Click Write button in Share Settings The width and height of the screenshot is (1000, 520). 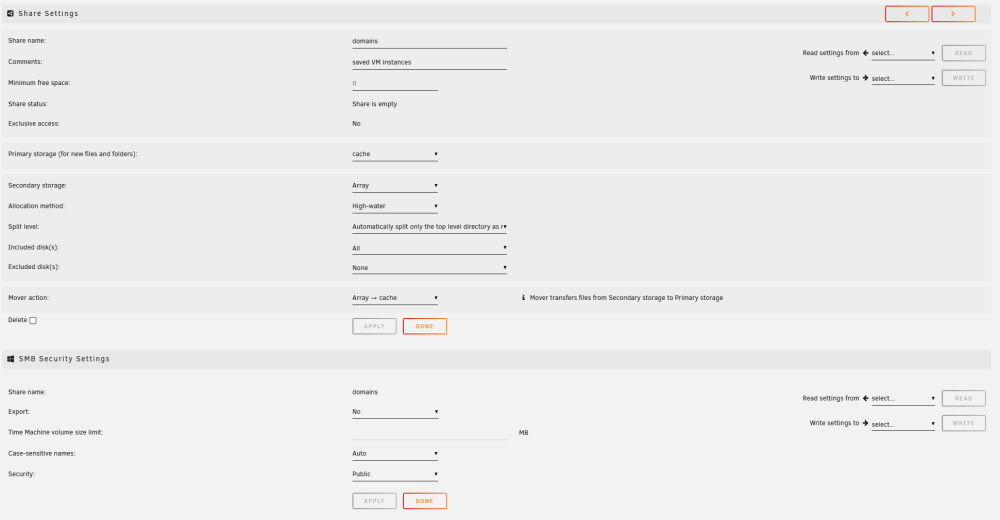tap(964, 78)
